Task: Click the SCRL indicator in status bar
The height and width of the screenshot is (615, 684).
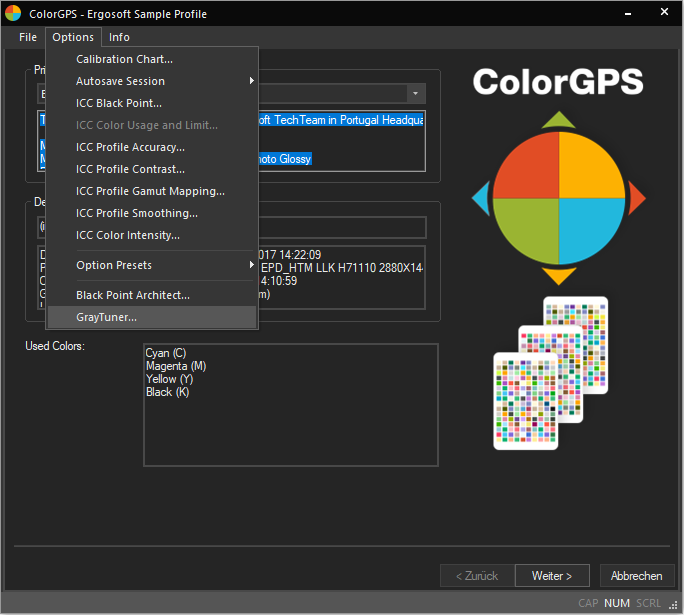Action: pyautogui.click(x=648, y=603)
